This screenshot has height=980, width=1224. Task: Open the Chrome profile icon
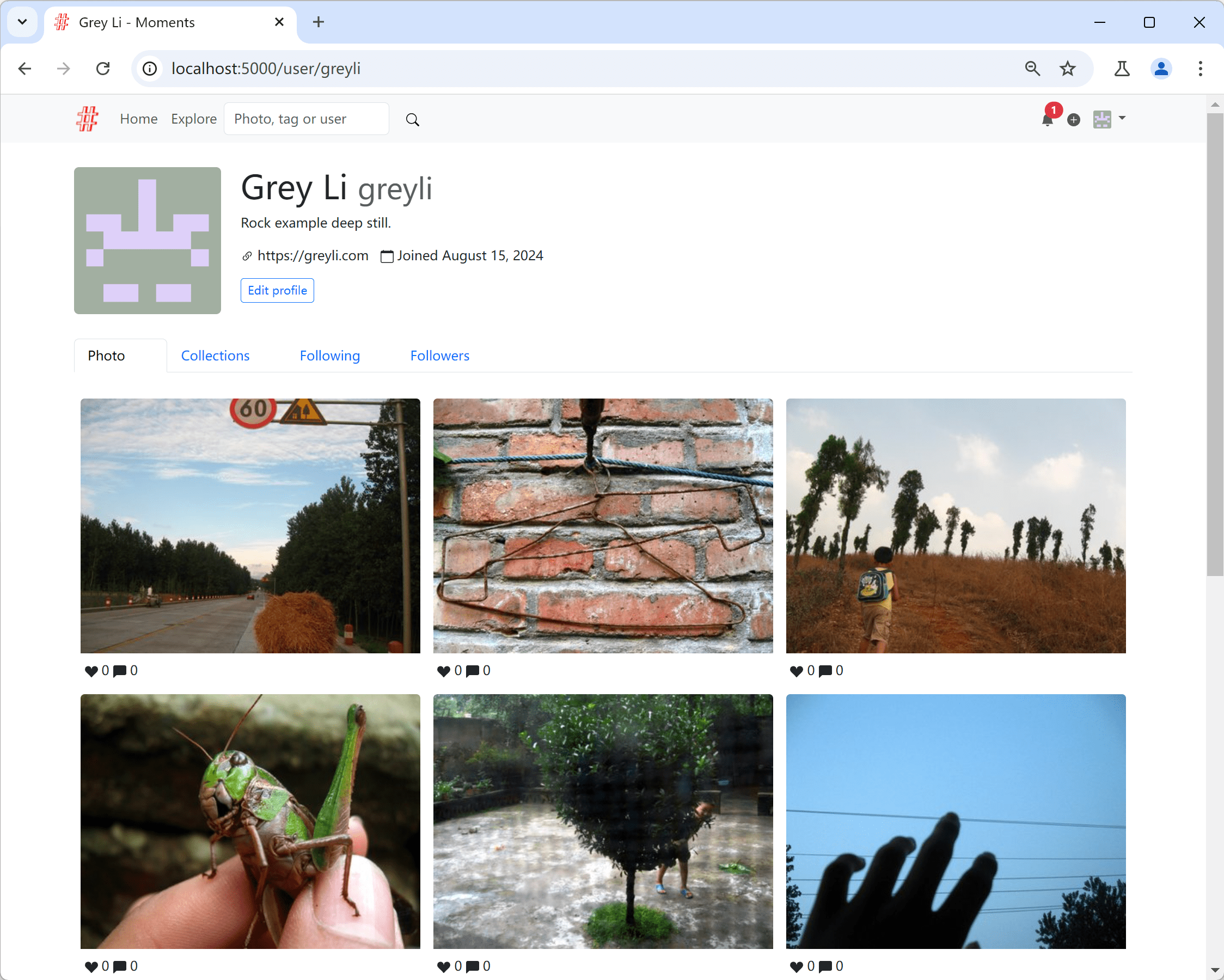click(1161, 69)
